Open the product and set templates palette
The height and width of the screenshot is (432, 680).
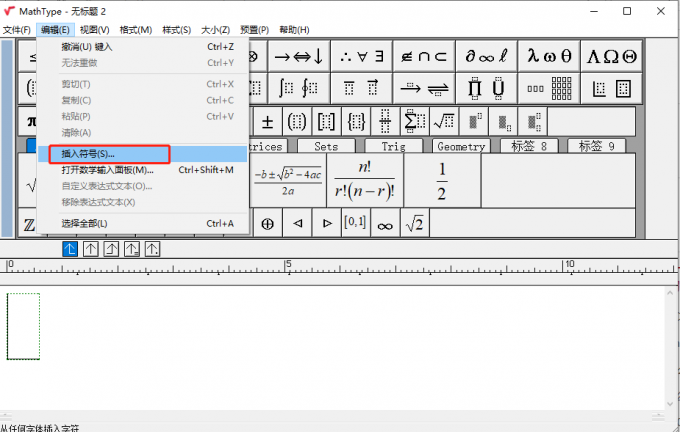(486, 88)
